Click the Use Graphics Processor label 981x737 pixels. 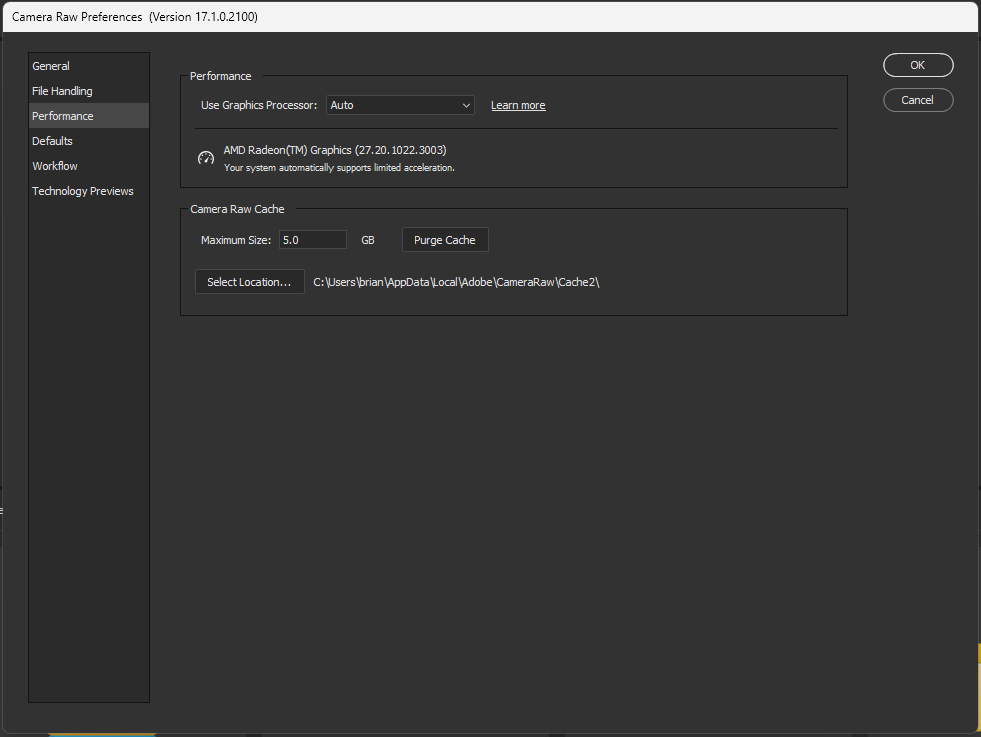pos(259,105)
